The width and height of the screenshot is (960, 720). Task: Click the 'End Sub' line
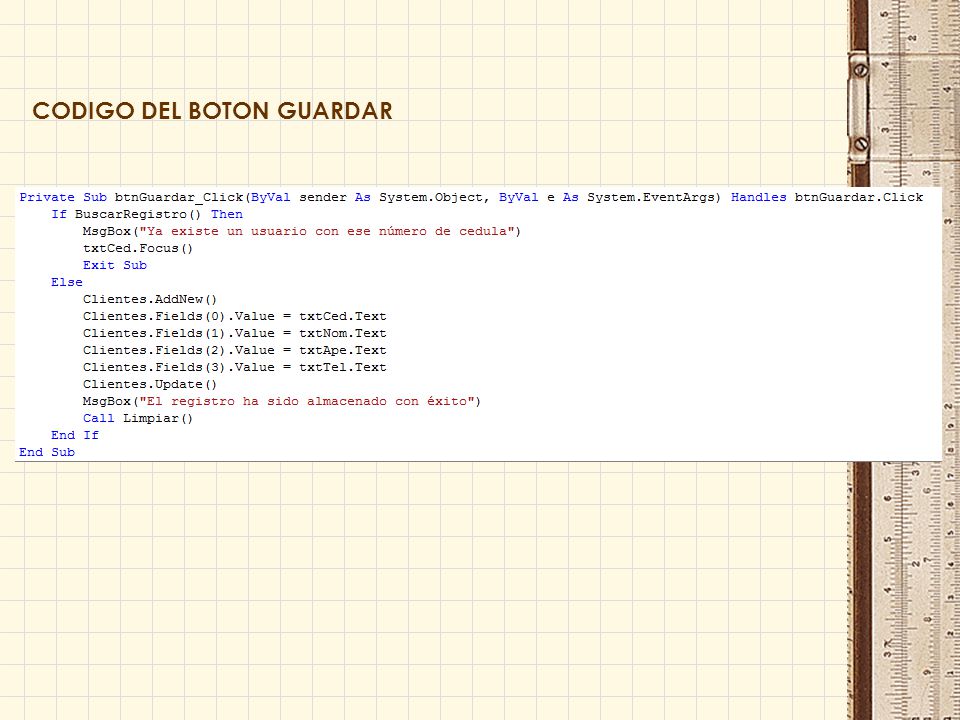[x=47, y=452]
